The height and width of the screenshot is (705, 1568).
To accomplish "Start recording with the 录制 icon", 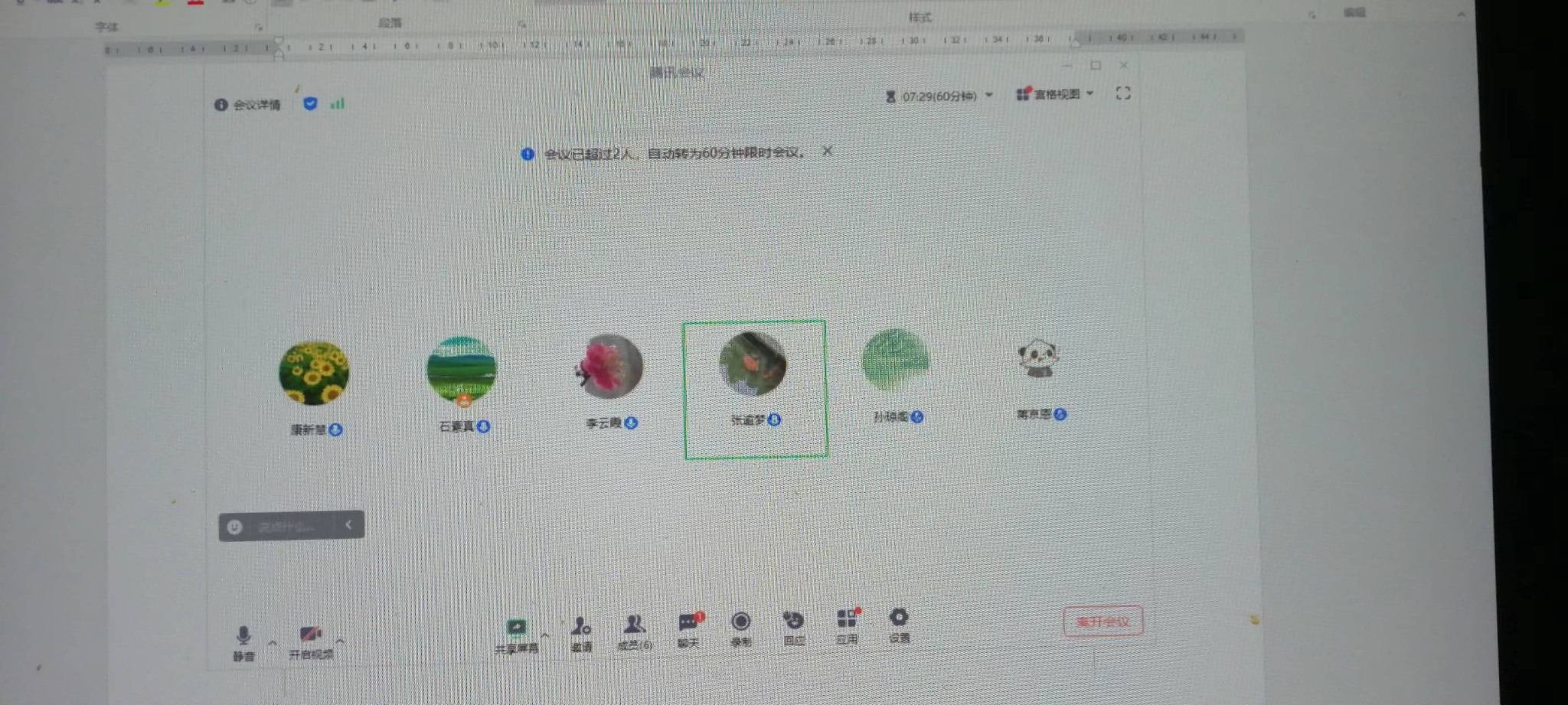I will (740, 622).
